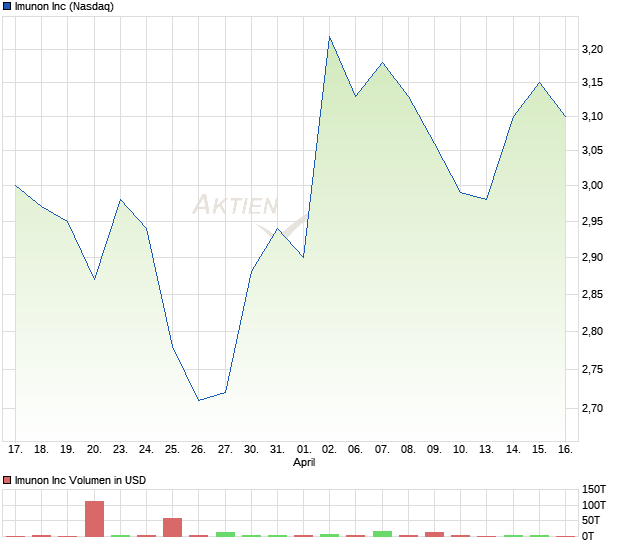This screenshot has height=546, width=620.
Task: Click the 150T volume axis label
Action: pyautogui.click(x=593, y=489)
